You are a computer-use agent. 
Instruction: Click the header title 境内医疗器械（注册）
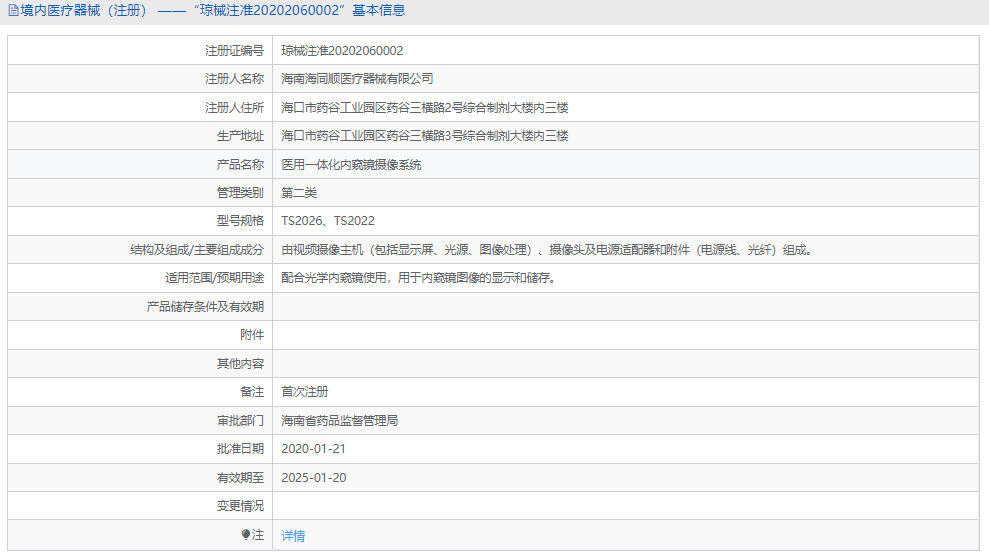click(x=85, y=11)
